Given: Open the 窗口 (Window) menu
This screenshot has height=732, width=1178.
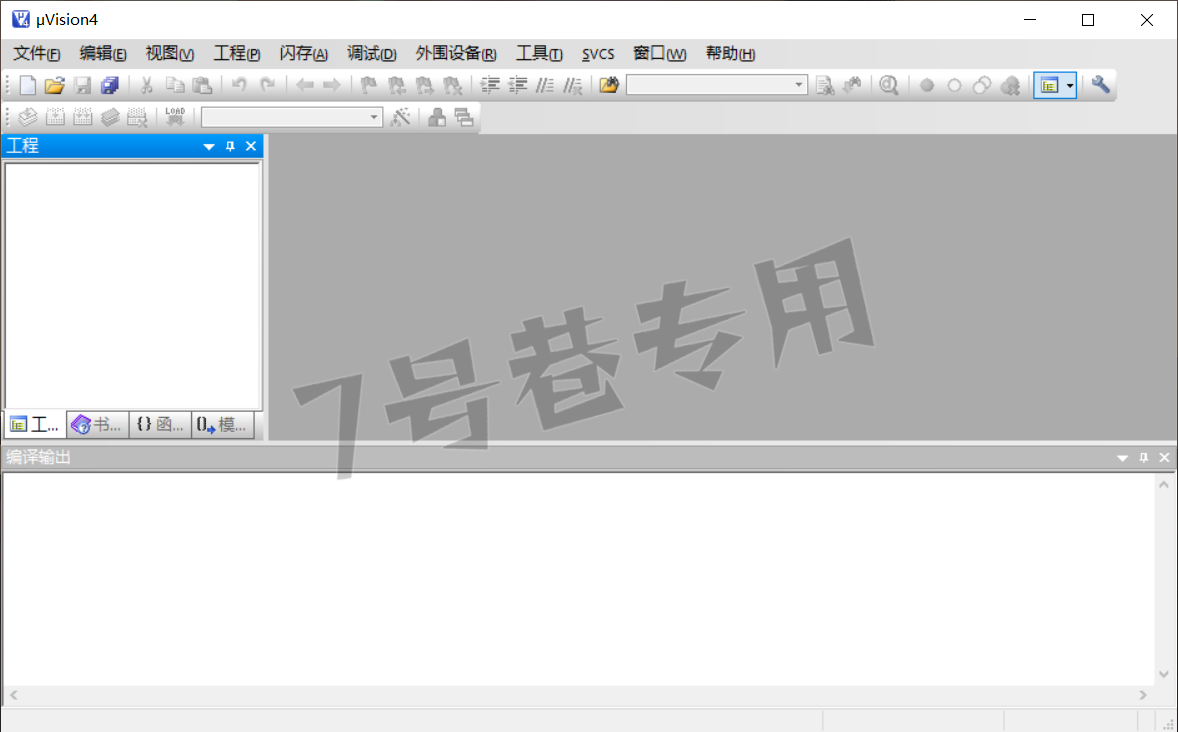Looking at the screenshot, I should click(660, 53).
